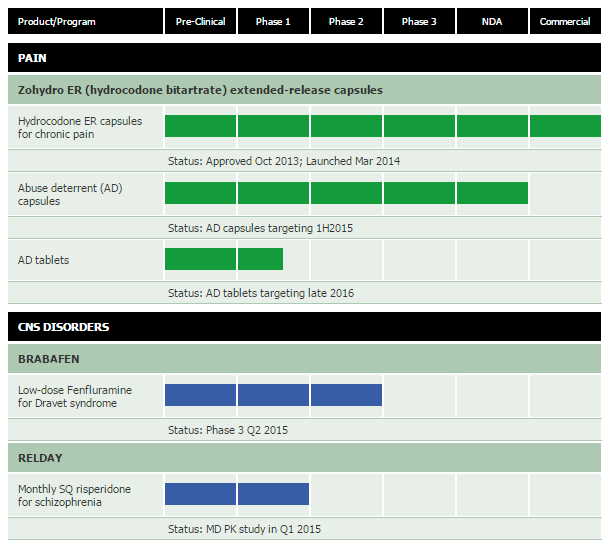Click Hydrocodone ER capsules for chronic pain
The height and width of the screenshot is (547, 609).
tap(80, 127)
